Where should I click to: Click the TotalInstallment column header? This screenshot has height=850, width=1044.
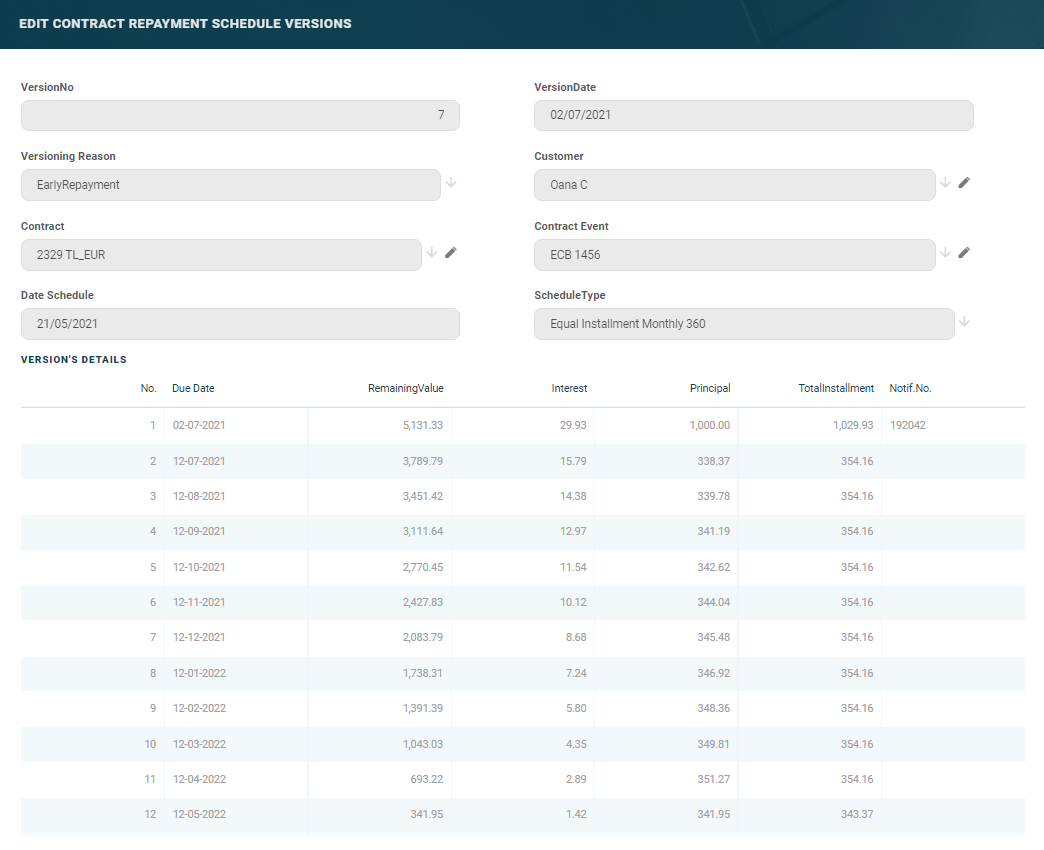836,388
